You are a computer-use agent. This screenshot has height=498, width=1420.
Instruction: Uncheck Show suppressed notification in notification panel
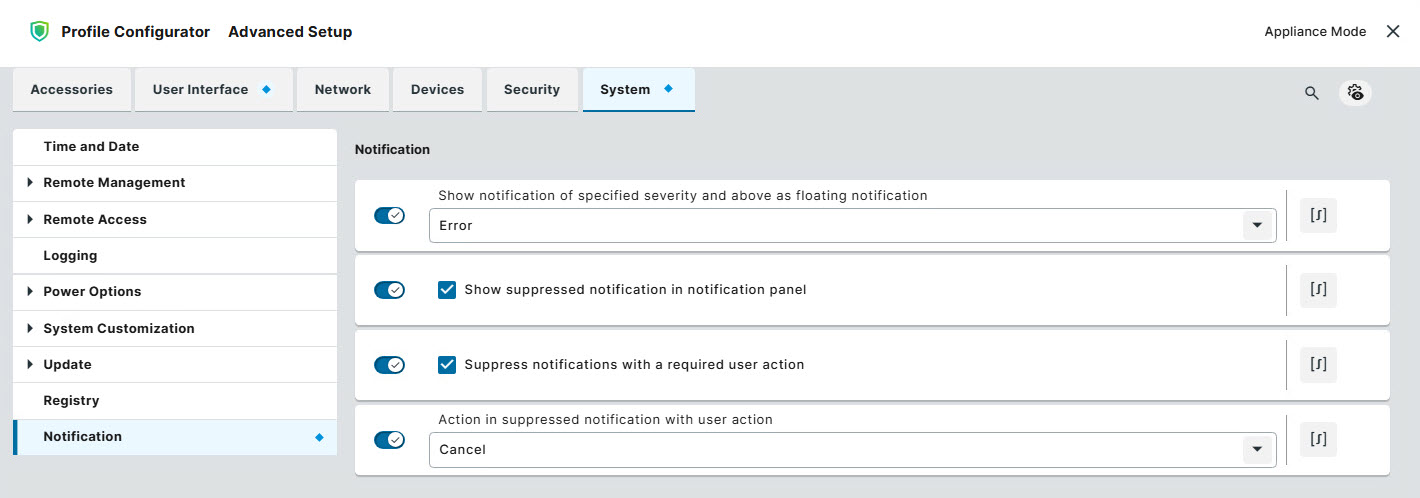coord(447,290)
